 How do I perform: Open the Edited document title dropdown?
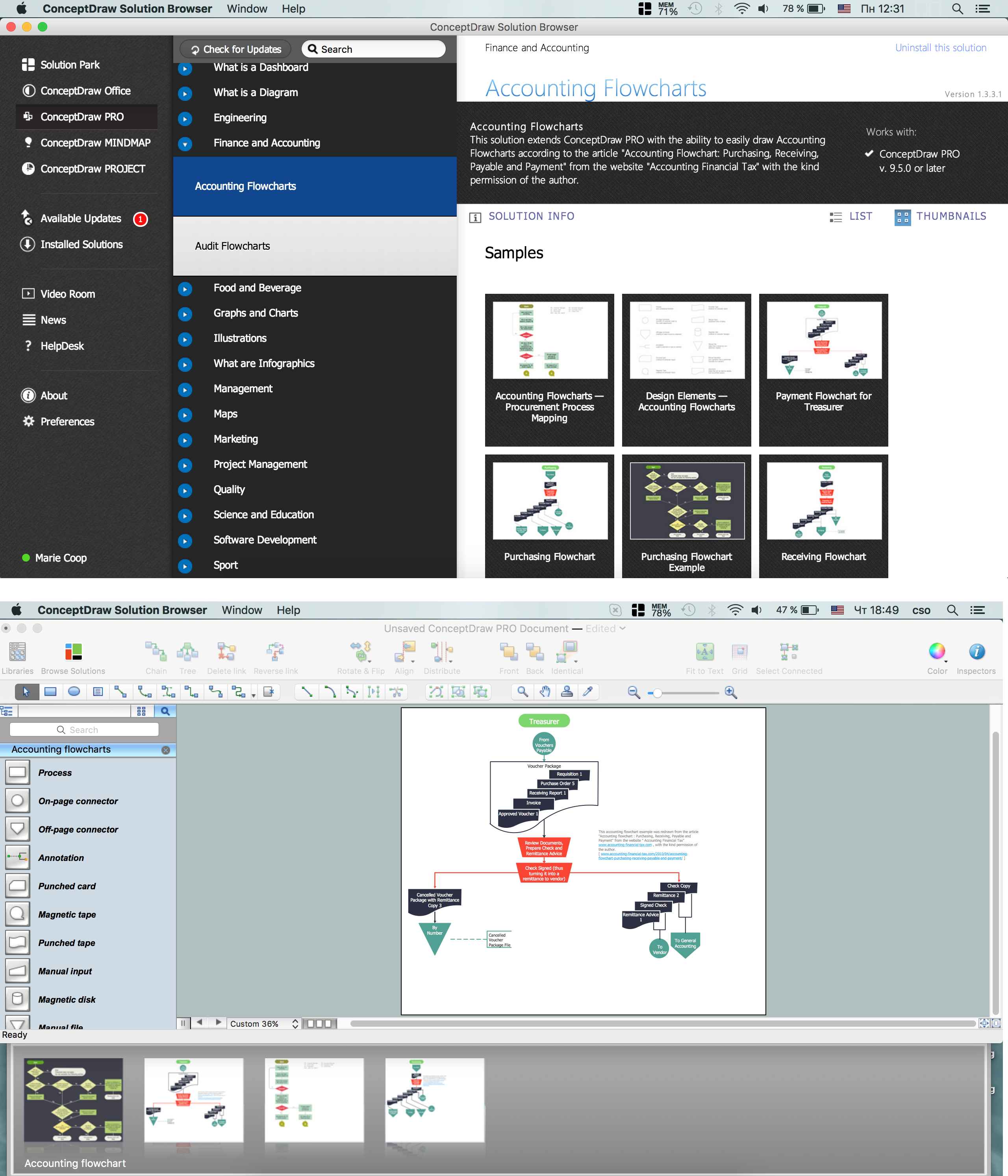pos(606,629)
